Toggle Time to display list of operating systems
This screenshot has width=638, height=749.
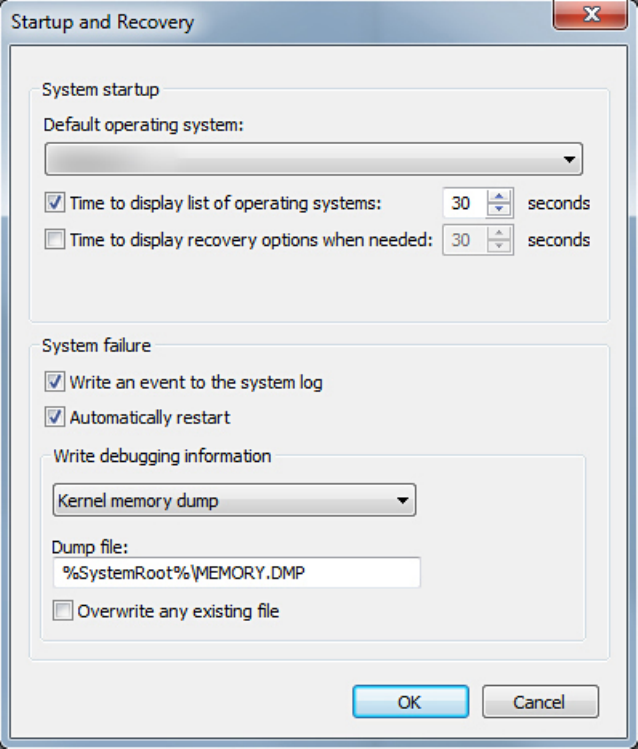(x=56, y=203)
